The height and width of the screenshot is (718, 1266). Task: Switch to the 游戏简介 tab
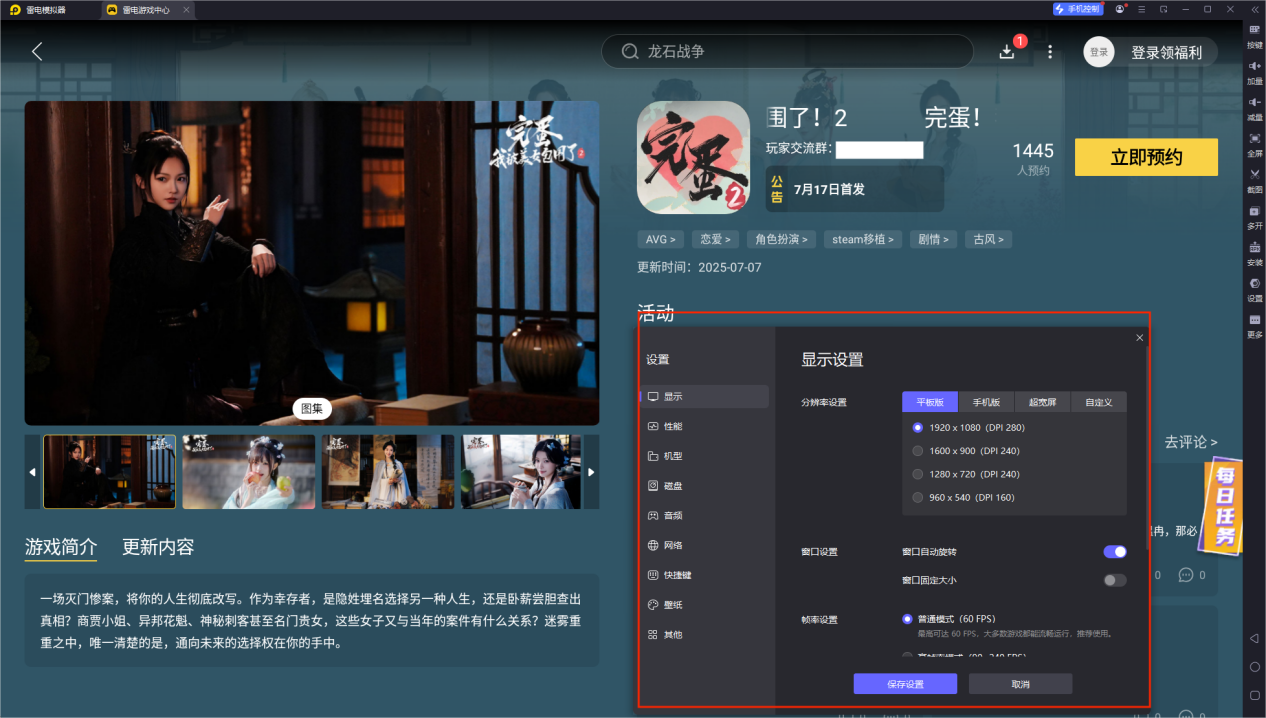[x=61, y=547]
